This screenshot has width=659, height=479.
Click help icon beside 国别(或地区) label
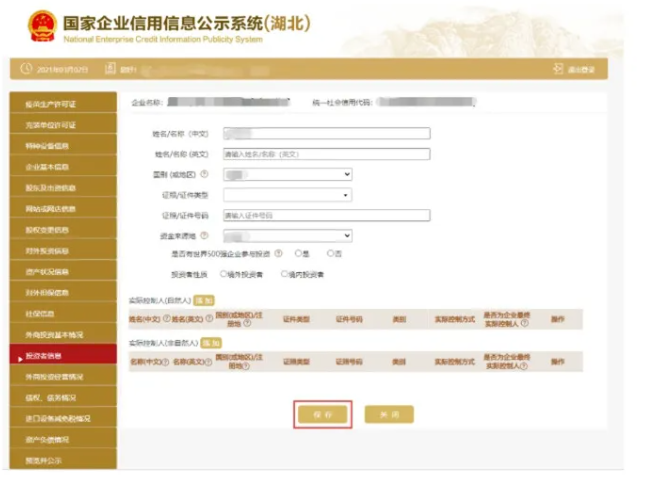point(202,174)
